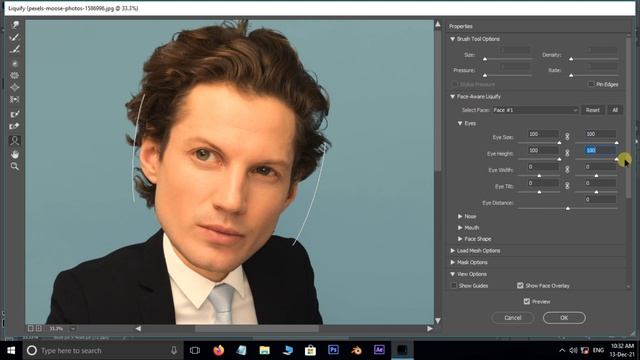Click the Eye Distance slider
This screenshot has height=360, width=640.
coord(567,208)
